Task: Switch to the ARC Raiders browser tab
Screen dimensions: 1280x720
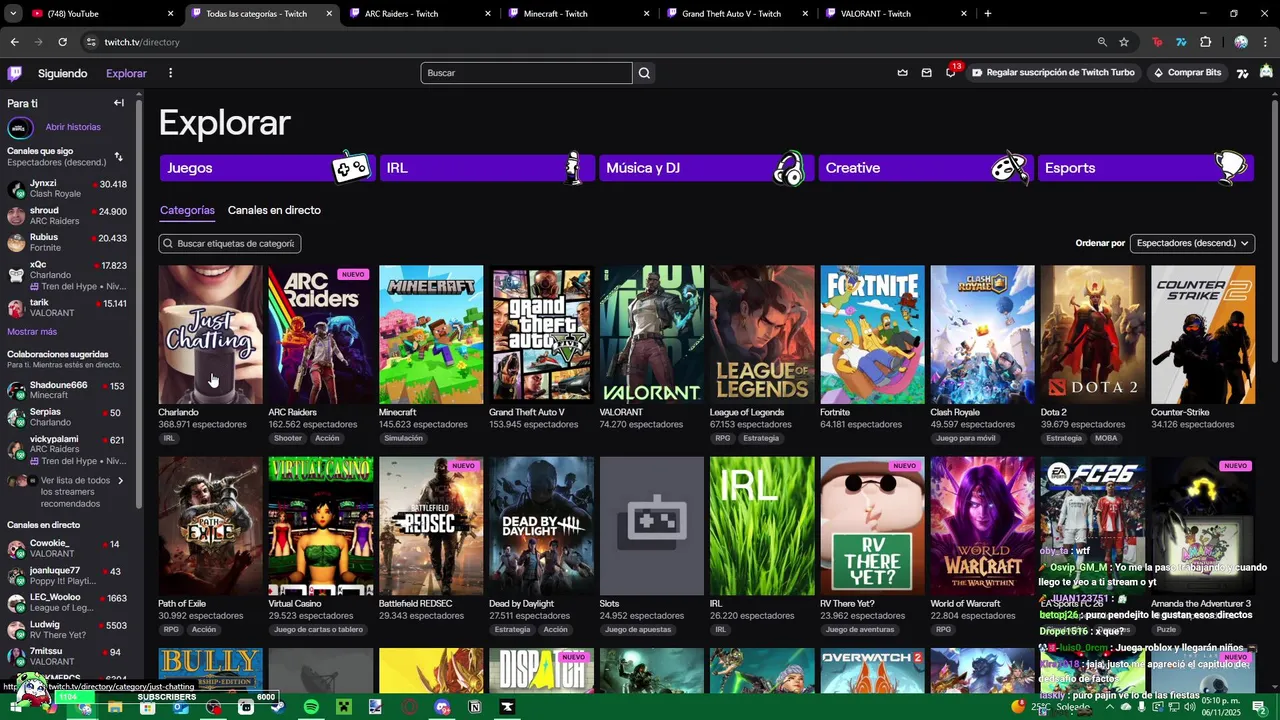Action: click(419, 13)
